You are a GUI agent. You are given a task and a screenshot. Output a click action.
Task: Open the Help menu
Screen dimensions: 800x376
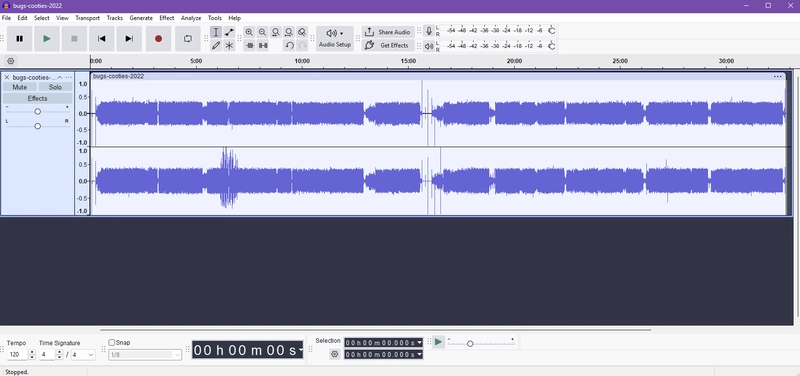pyautogui.click(x=234, y=18)
